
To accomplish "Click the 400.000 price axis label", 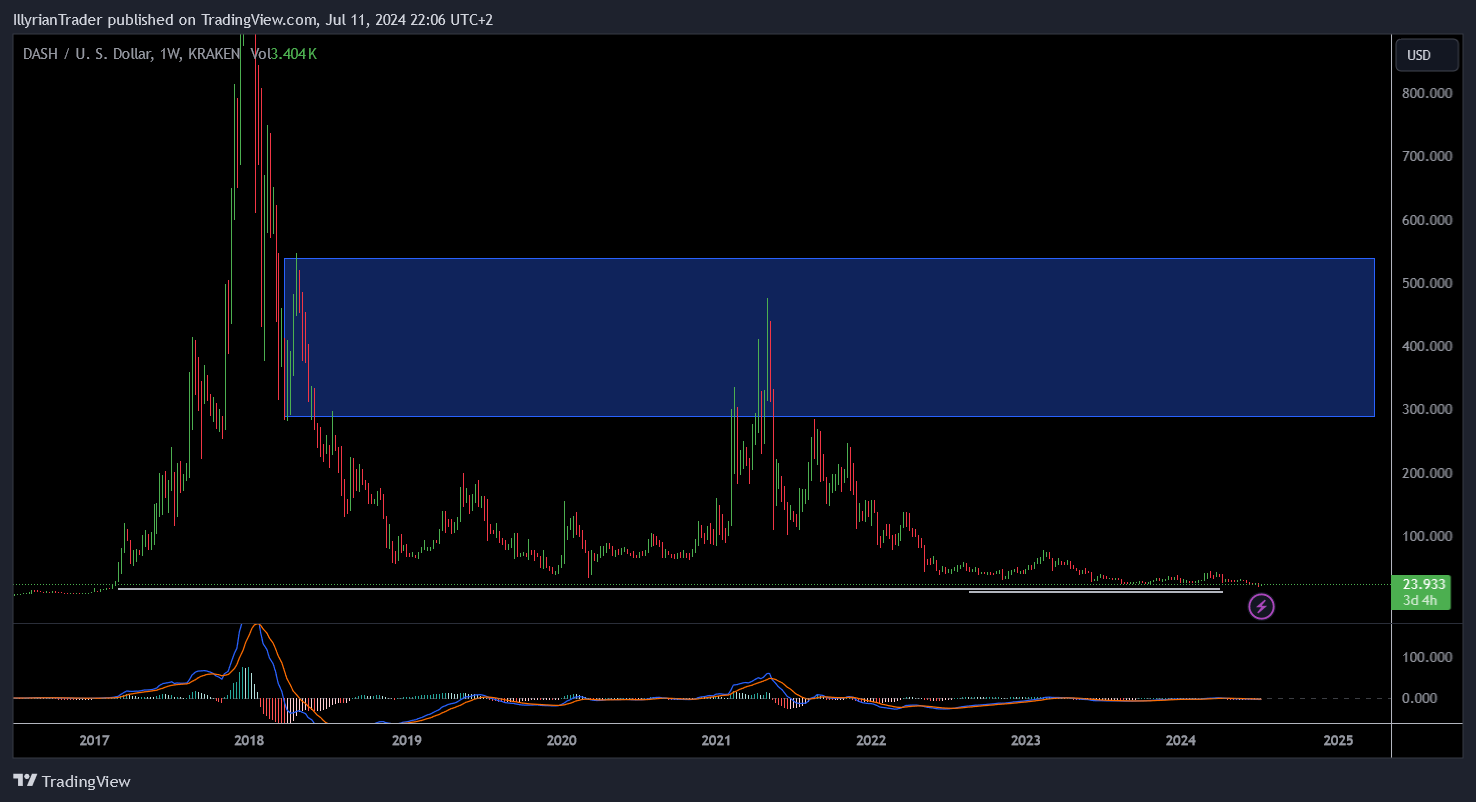I will (x=1426, y=346).
